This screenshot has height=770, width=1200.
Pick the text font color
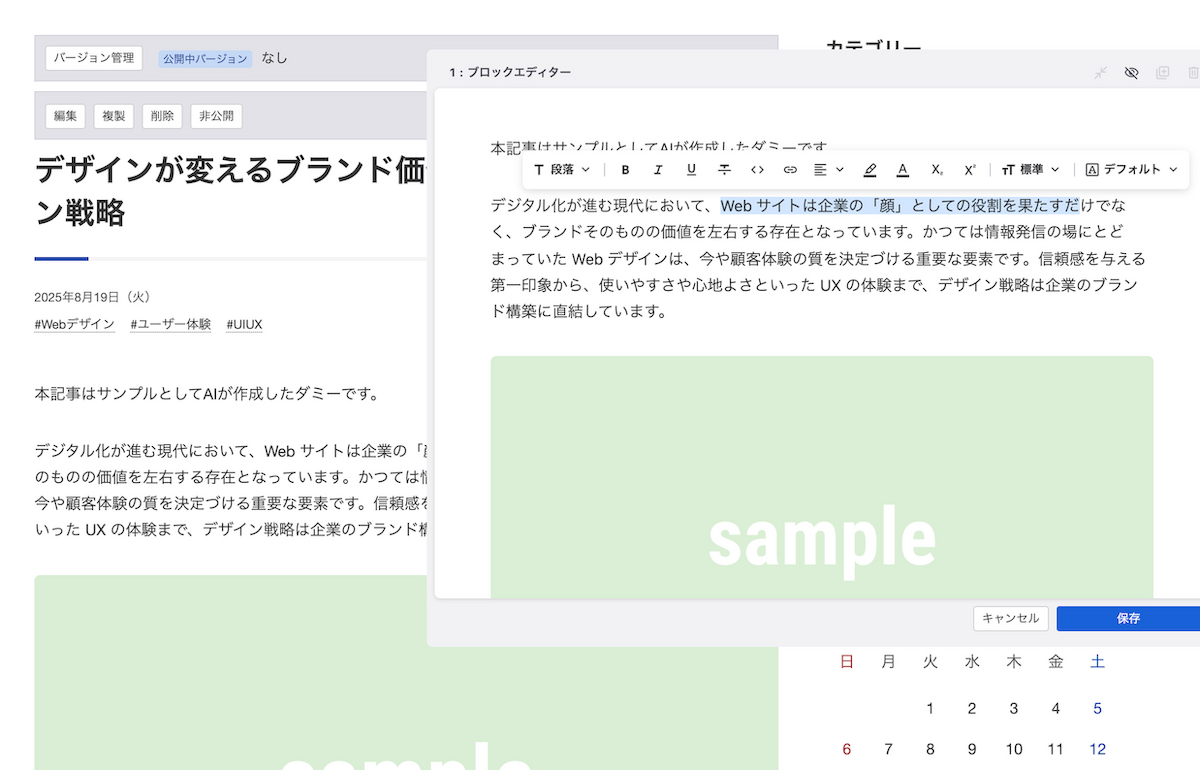pos(903,170)
